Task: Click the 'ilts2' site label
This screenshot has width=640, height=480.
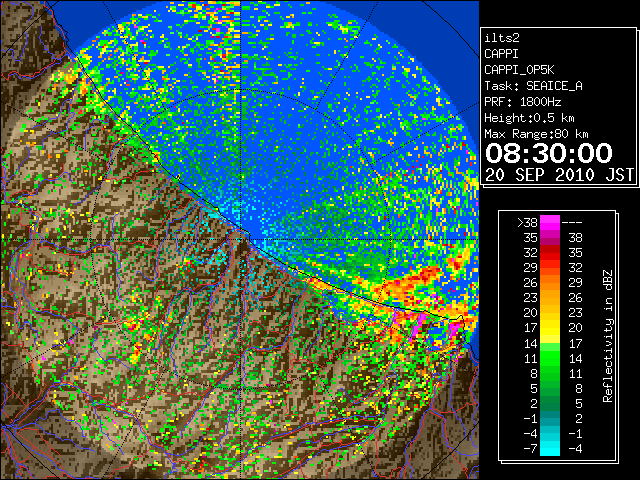Action: [x=502, y=38]
